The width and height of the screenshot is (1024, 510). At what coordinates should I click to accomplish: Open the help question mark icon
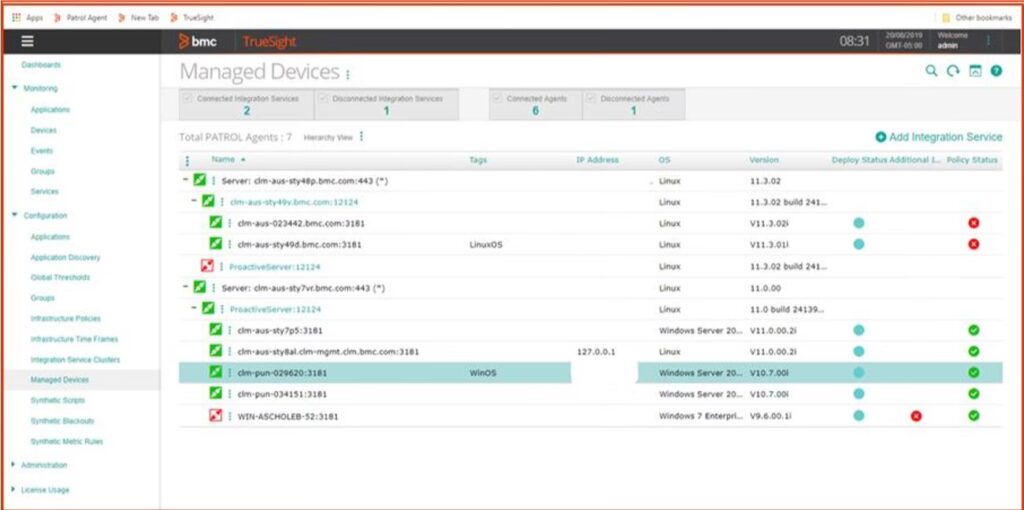(x=996, y=71)
